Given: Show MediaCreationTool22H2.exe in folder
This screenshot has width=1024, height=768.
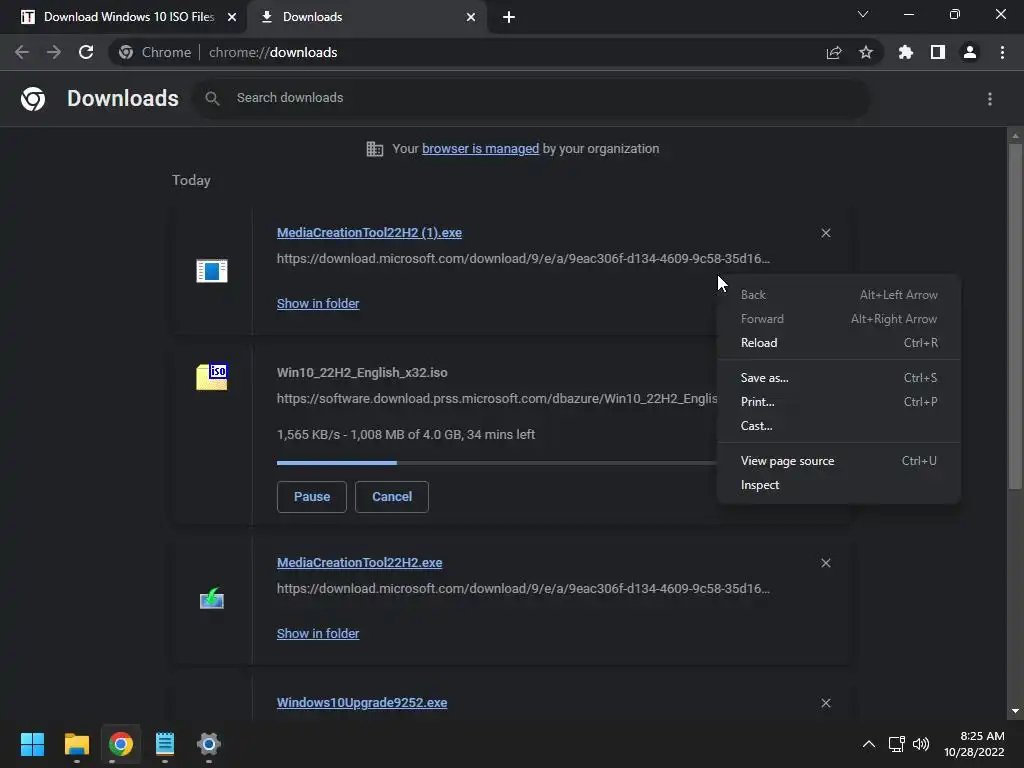Looking at the screenshot, I should coord(318,633).
